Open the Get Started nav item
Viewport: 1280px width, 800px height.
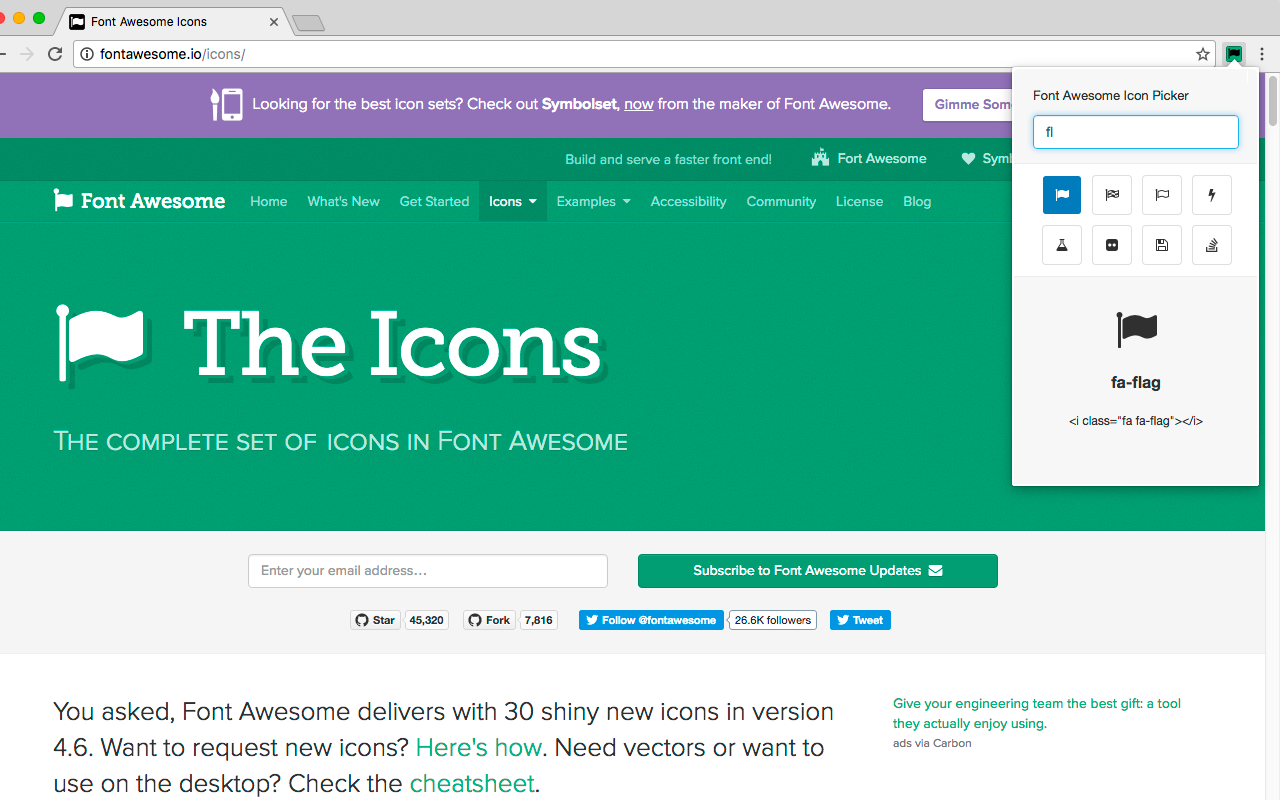point(434,201)
